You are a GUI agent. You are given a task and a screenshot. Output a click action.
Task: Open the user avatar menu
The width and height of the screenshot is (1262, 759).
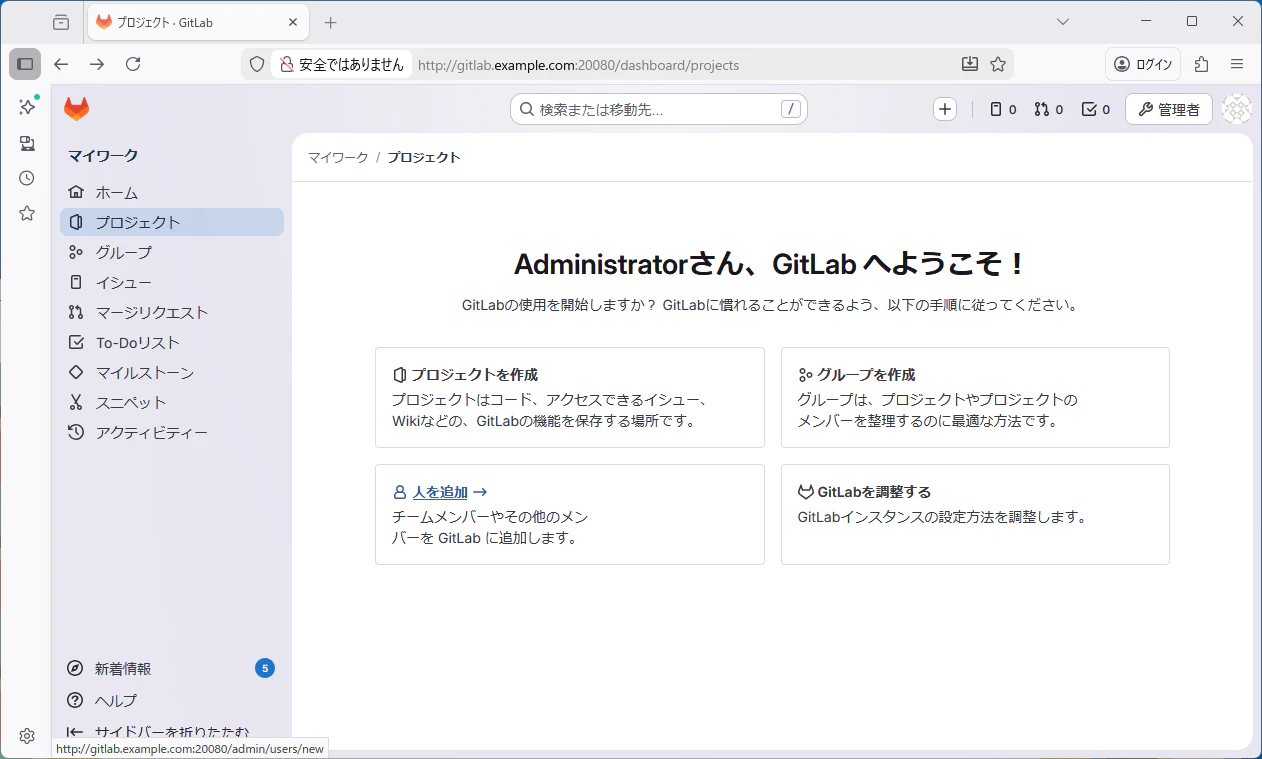point(1237,110)
